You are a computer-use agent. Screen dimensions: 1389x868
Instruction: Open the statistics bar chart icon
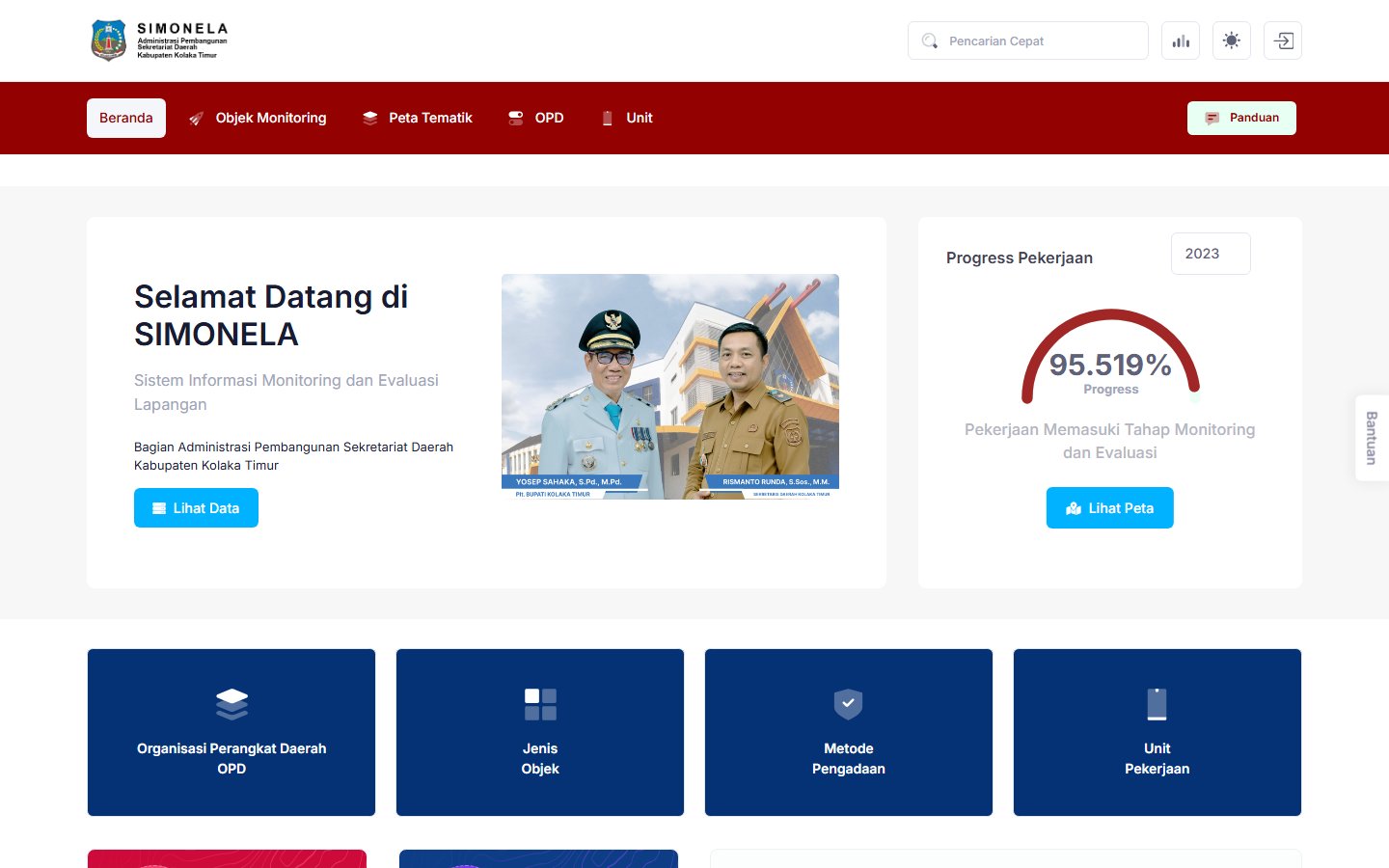click(x=1181, y=41)
